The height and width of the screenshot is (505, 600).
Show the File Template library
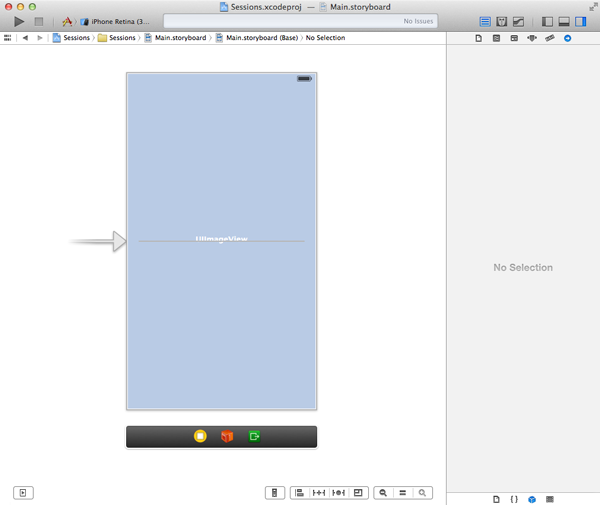496,499
